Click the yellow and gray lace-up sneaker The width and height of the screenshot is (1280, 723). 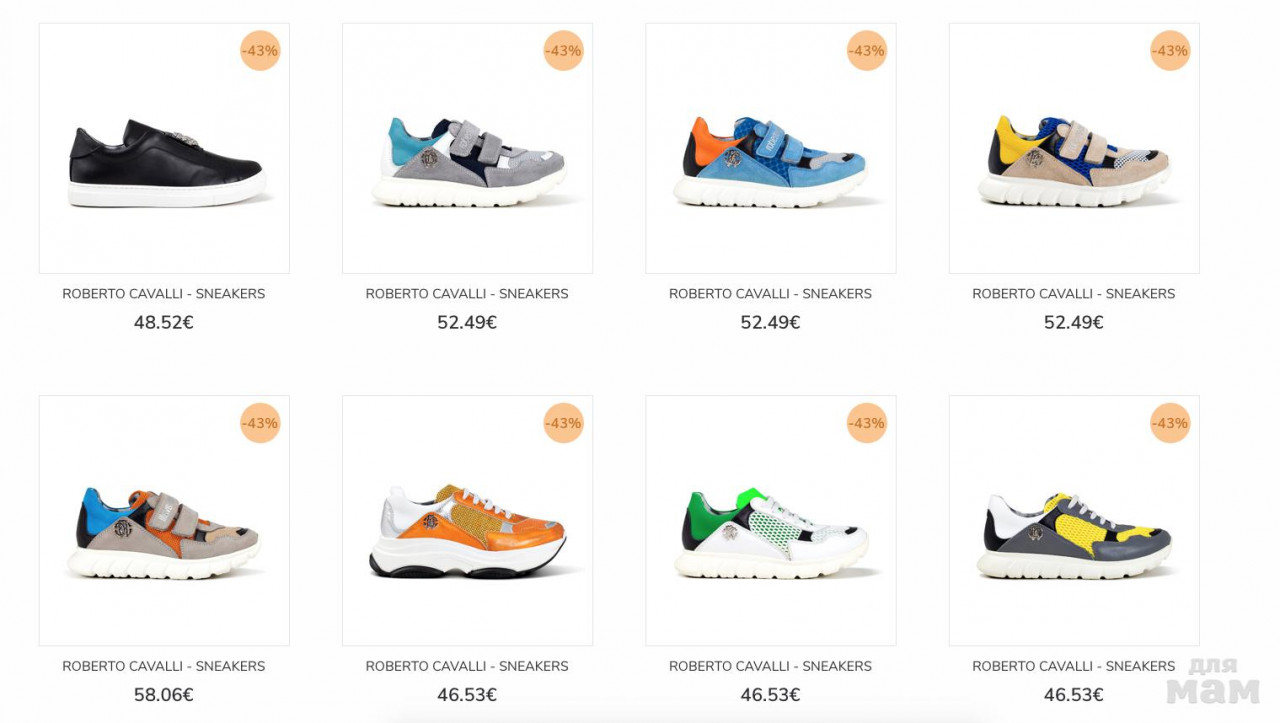[x=1074, y=533]
